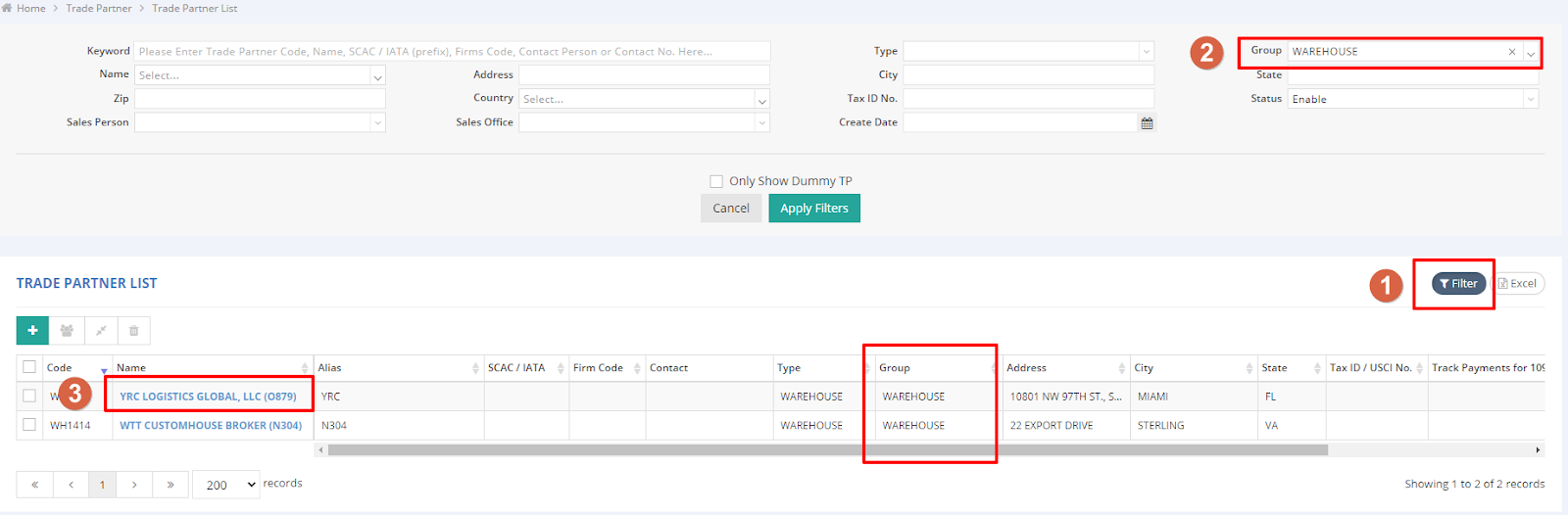Open WTT CUSTOMHOUSE BROKER (N304) link

[211, 426]
